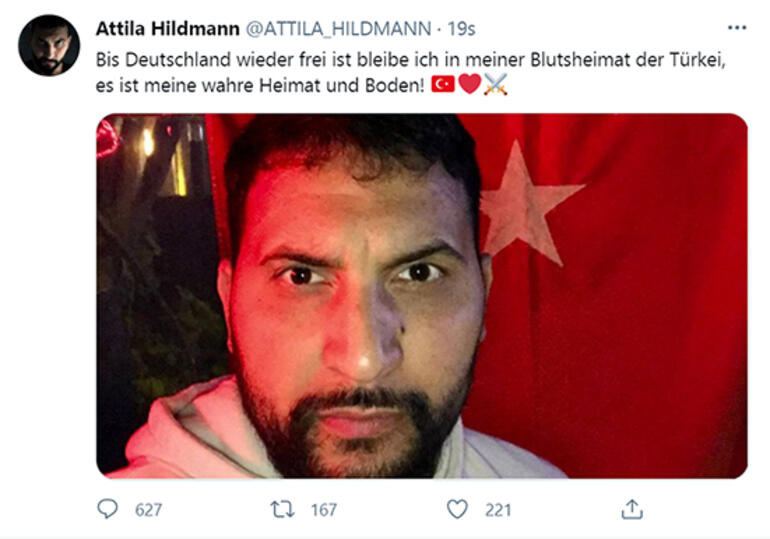Screen dimensions: 770x539
Task: Click the word 'Boden!' in the tweet
Action: 394,85
